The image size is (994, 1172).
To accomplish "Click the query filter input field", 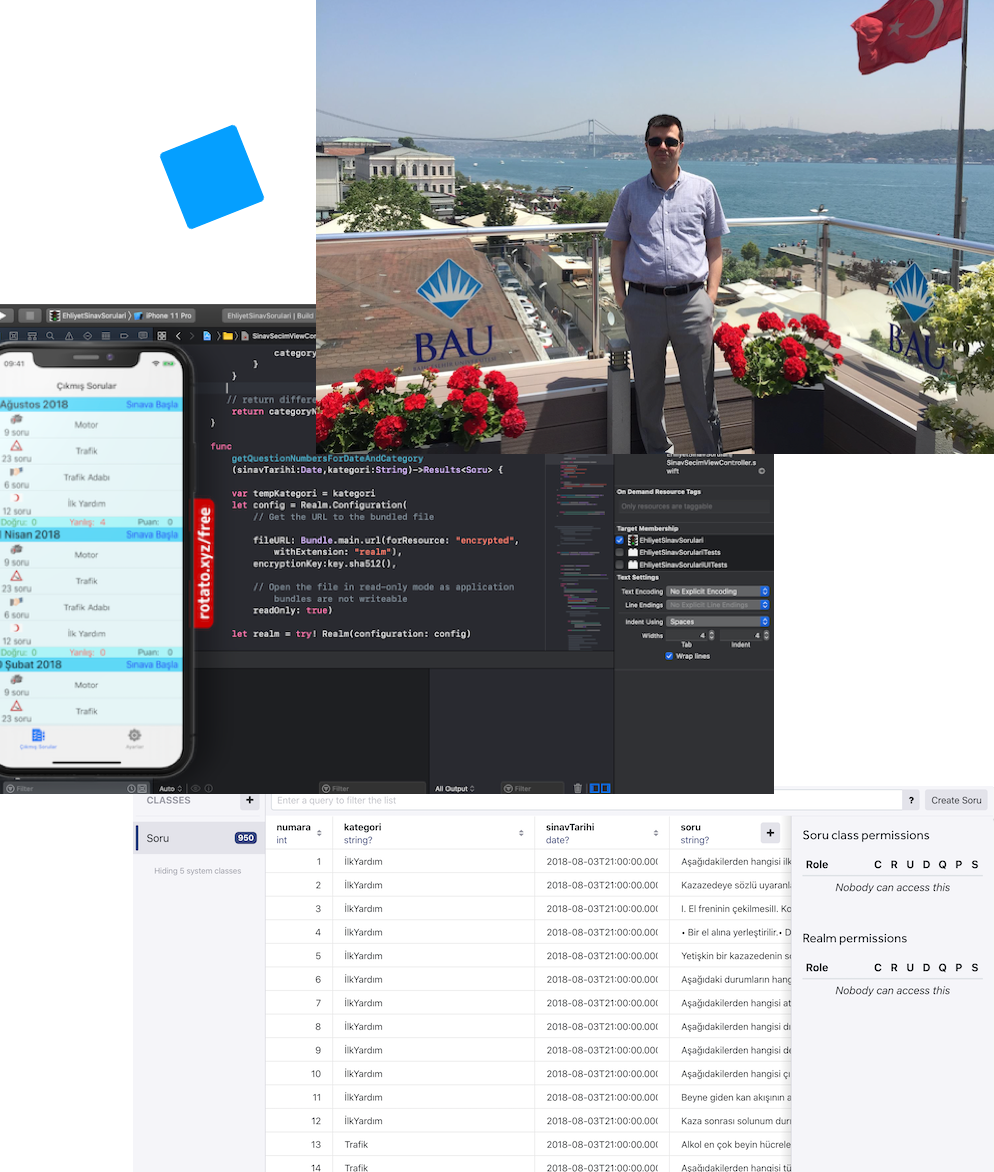I will [586, 800].
